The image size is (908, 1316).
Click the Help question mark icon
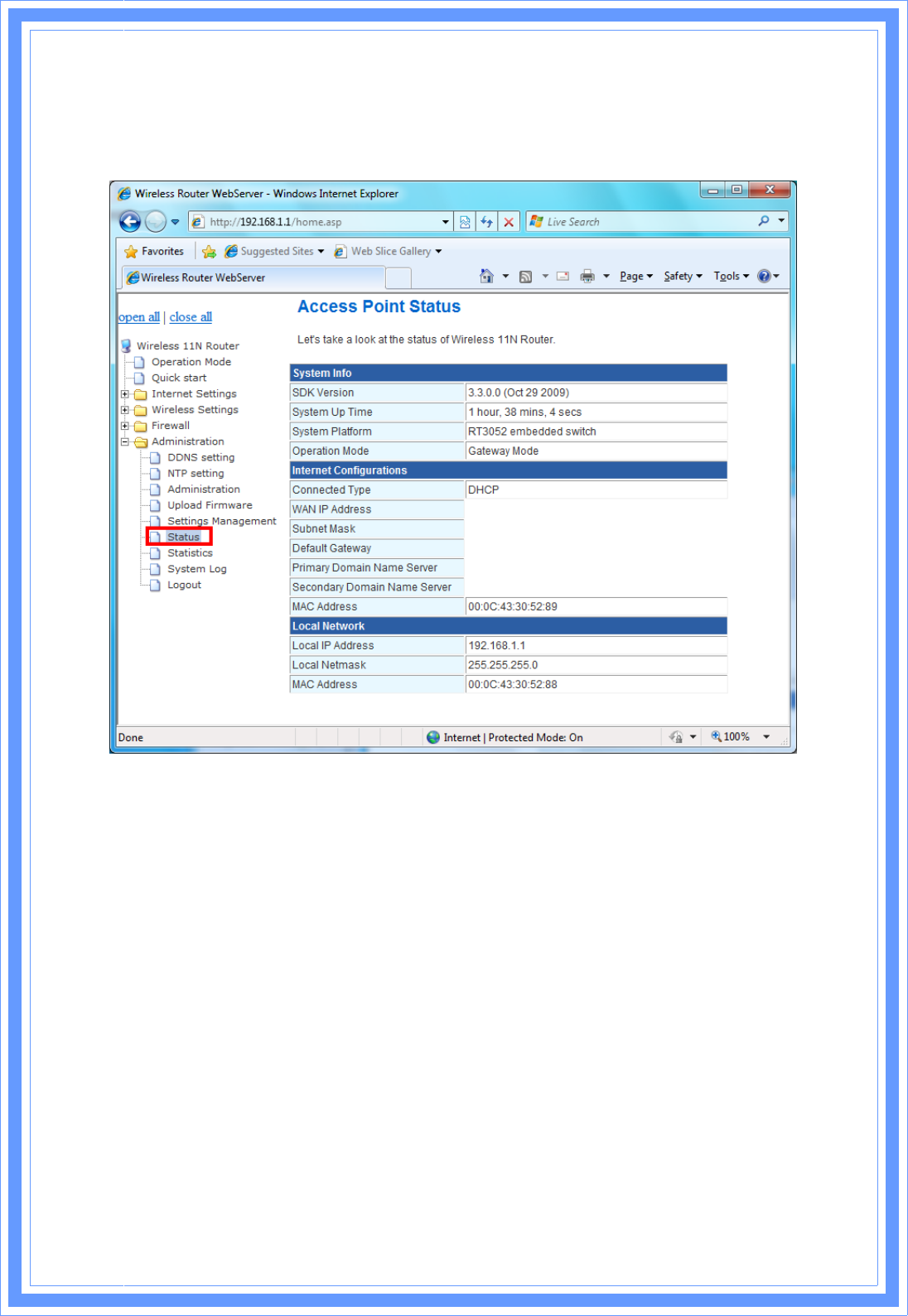click(764, 277)
